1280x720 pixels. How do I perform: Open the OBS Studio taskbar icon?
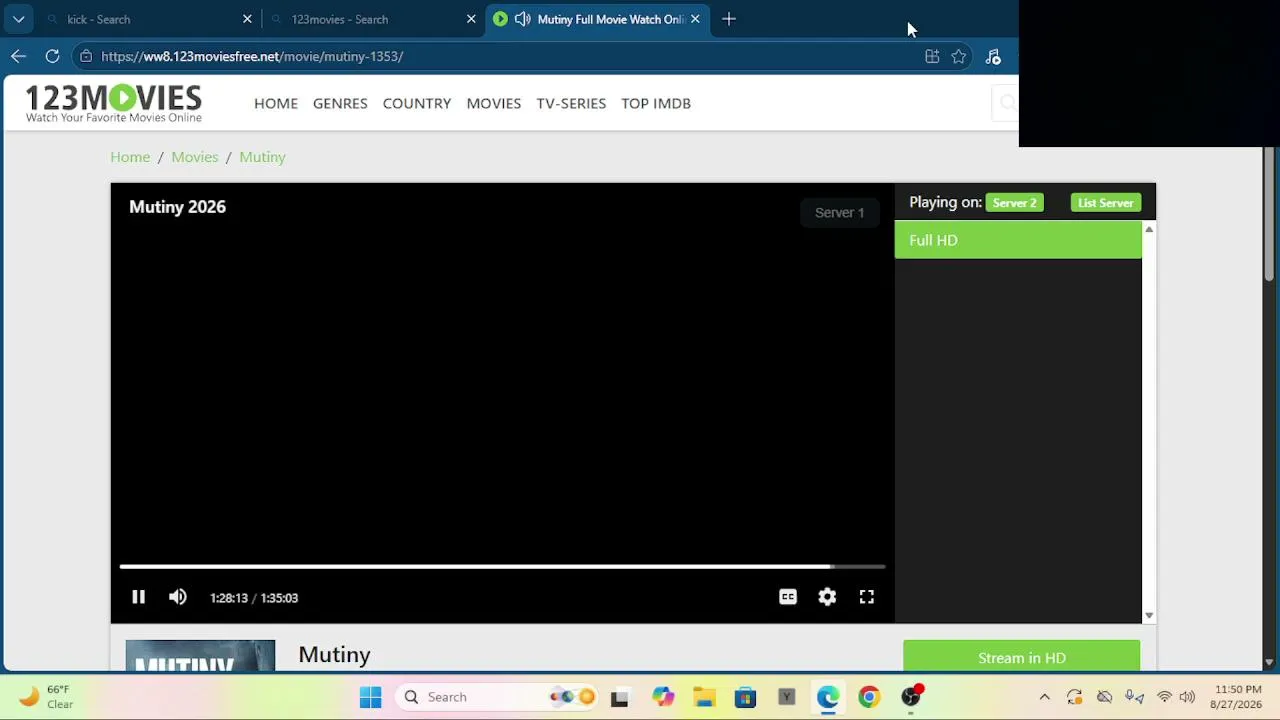(911, 697)
